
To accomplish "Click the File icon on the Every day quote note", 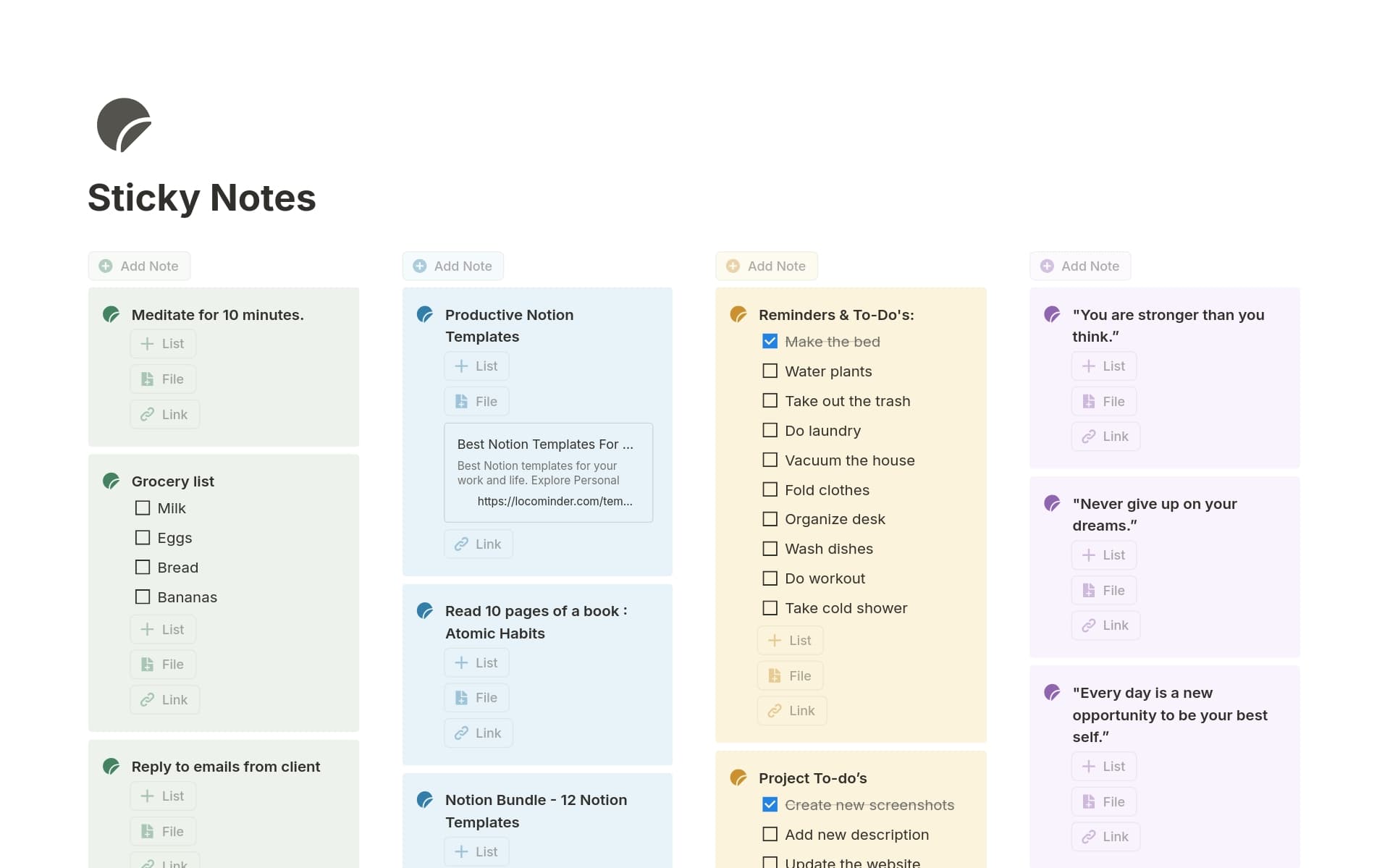I will click(x=1103, y=801).
